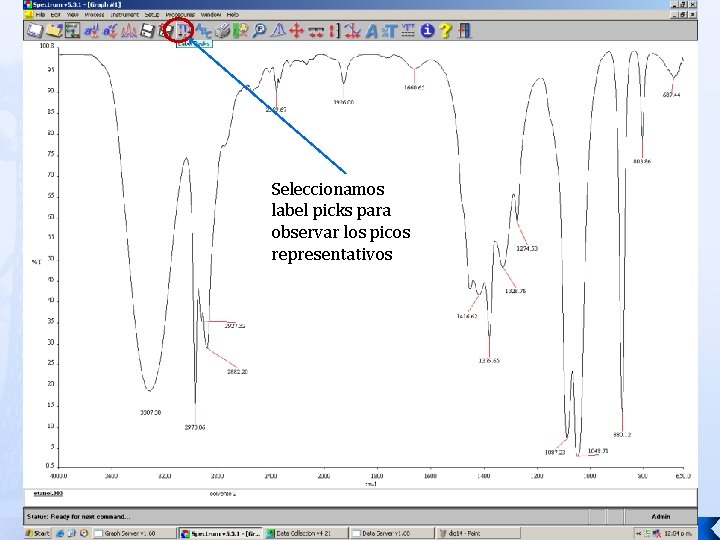This screenshot has width=720, height=540.
Task: Open the View menu
Action: tap(73, 15)
